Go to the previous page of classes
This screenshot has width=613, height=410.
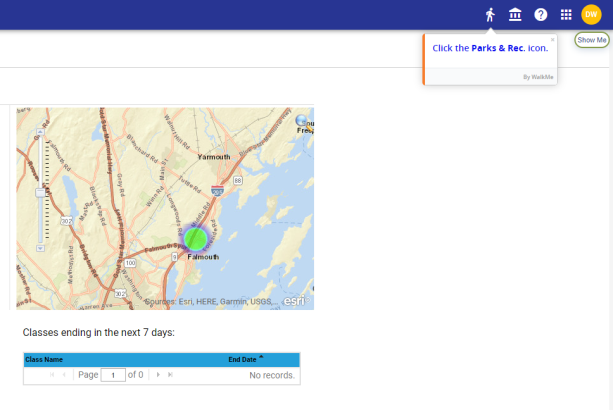pyautogui.click(x=65, y=375)
